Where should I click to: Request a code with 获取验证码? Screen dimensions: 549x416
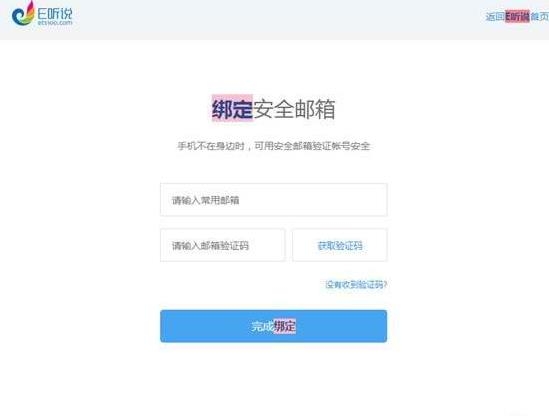coord(340,245)
